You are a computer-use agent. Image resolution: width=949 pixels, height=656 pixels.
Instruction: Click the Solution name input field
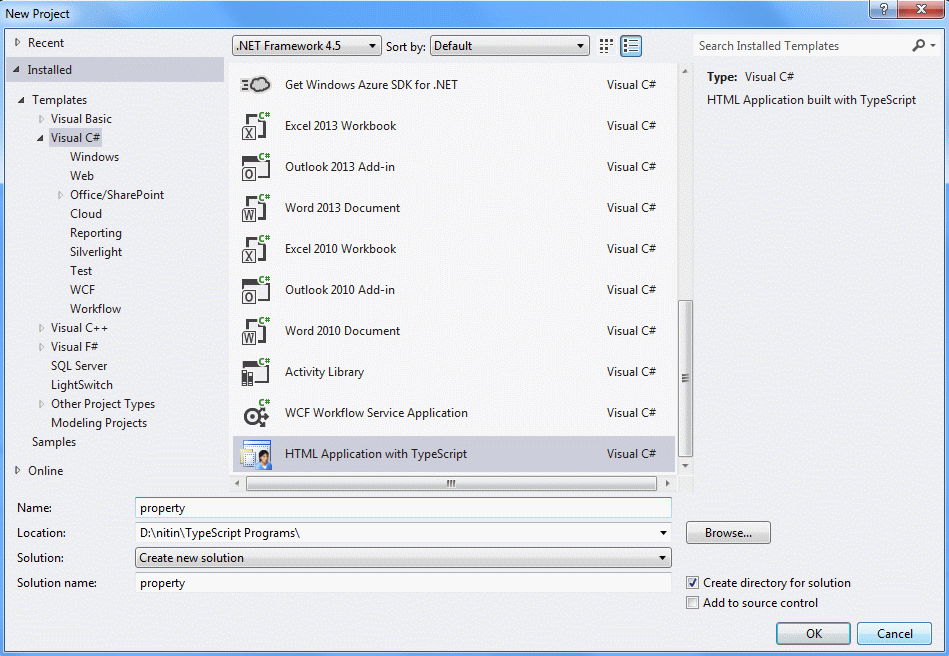pyautogui.click(x=403, y=583)
